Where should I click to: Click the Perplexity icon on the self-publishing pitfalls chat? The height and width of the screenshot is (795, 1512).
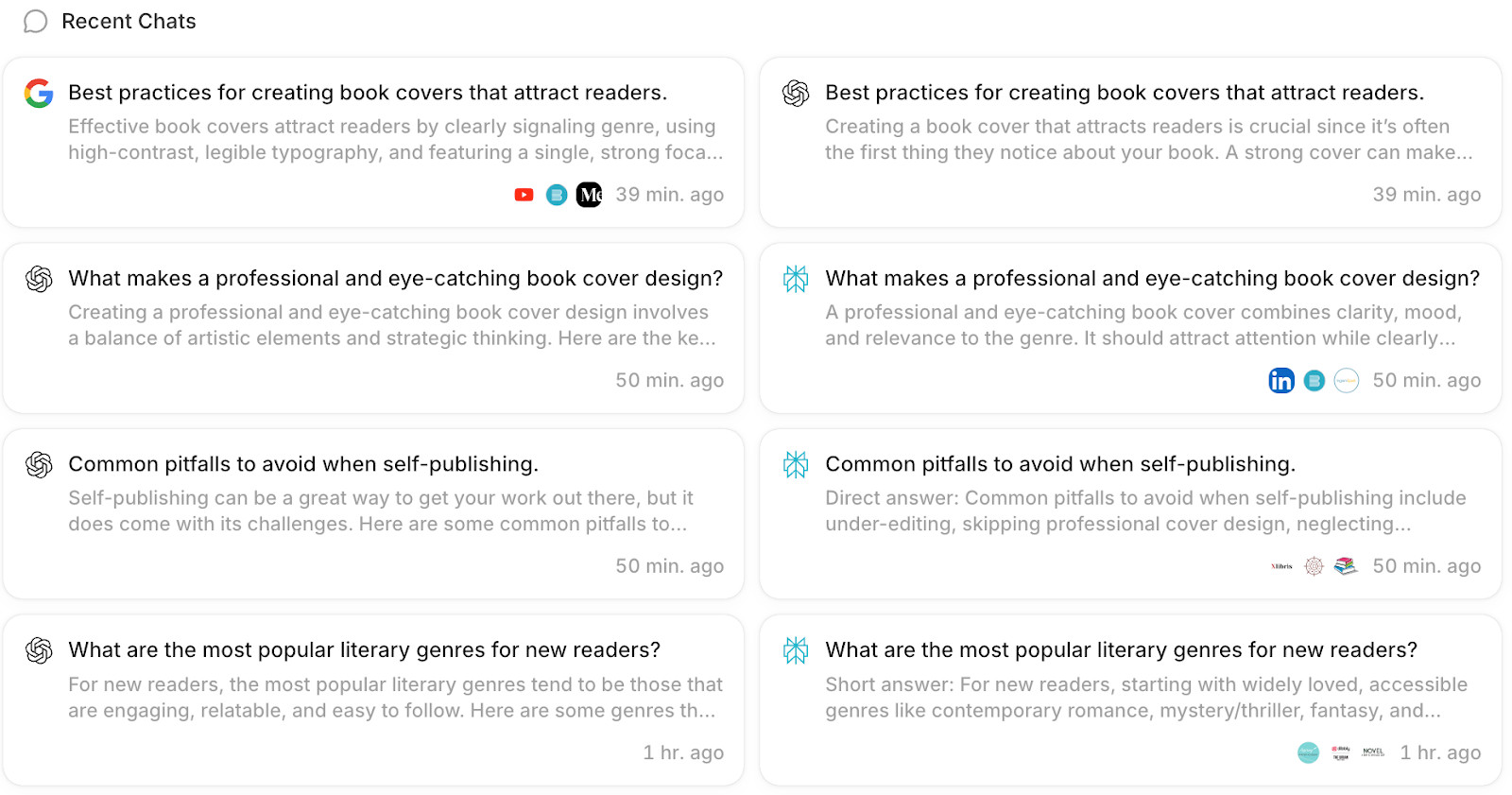click(x=796, y=464)
